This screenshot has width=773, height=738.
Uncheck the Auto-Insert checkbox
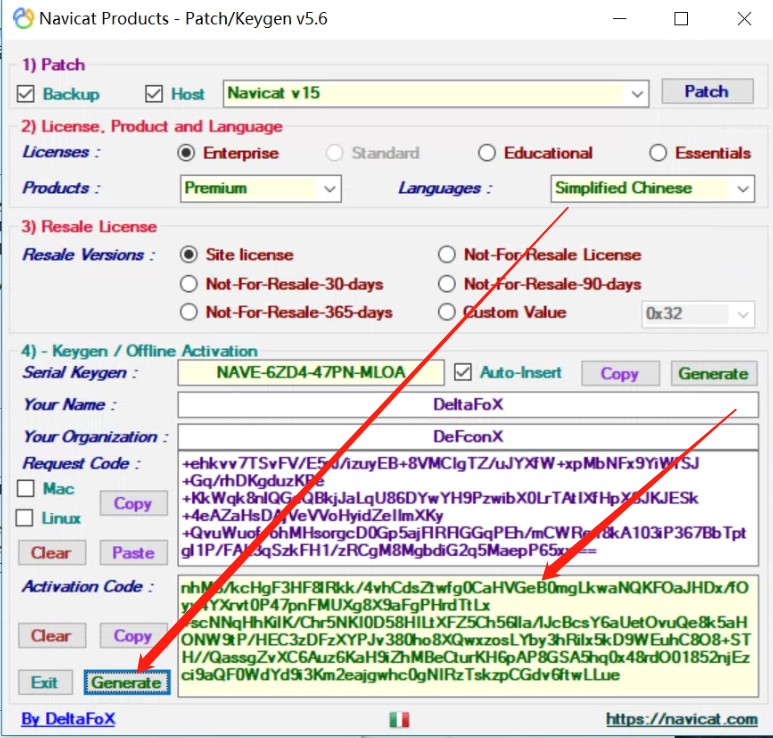[462, 372]
